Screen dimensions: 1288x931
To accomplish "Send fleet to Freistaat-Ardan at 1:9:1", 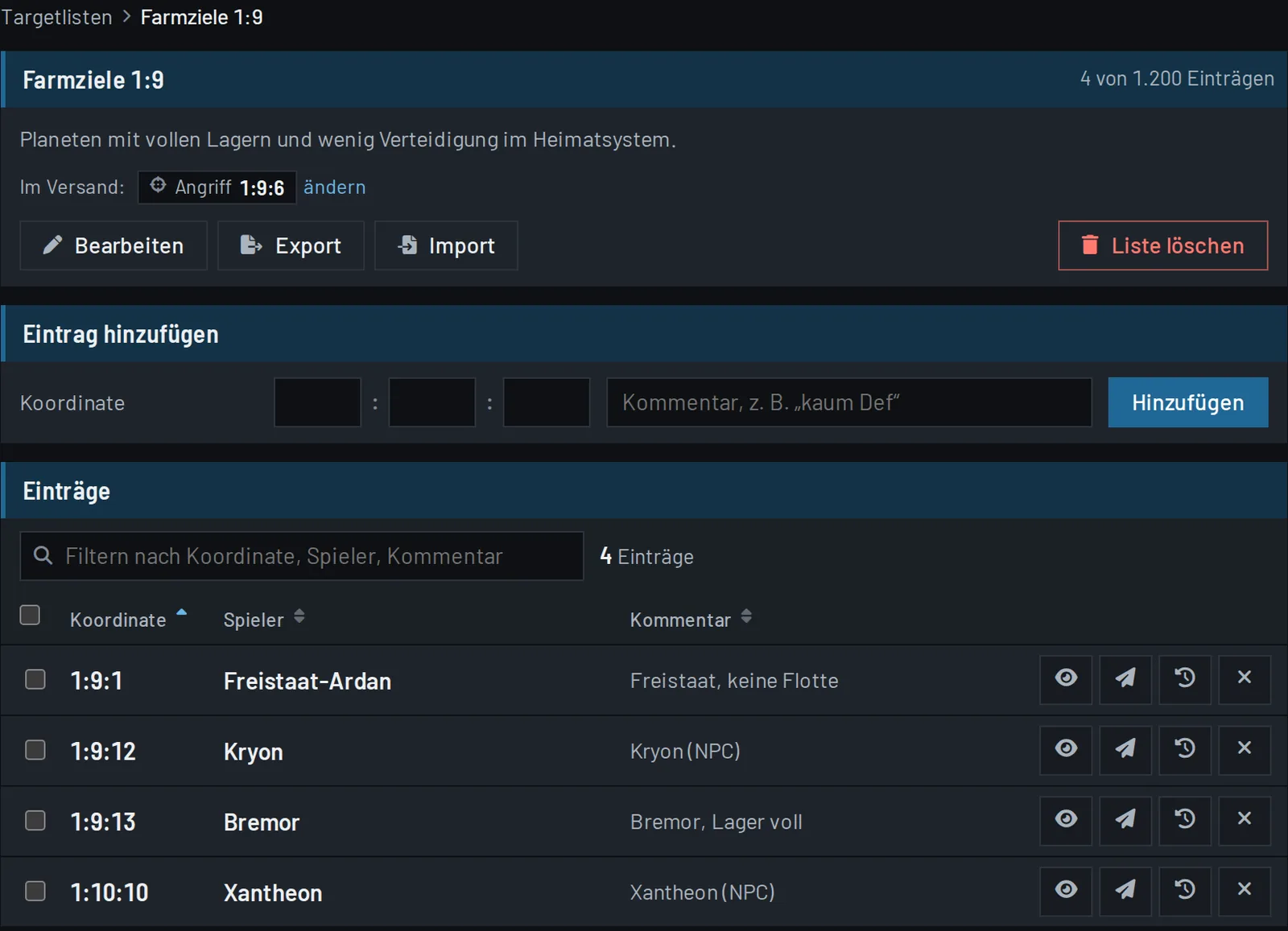I will pos(1125,680).
